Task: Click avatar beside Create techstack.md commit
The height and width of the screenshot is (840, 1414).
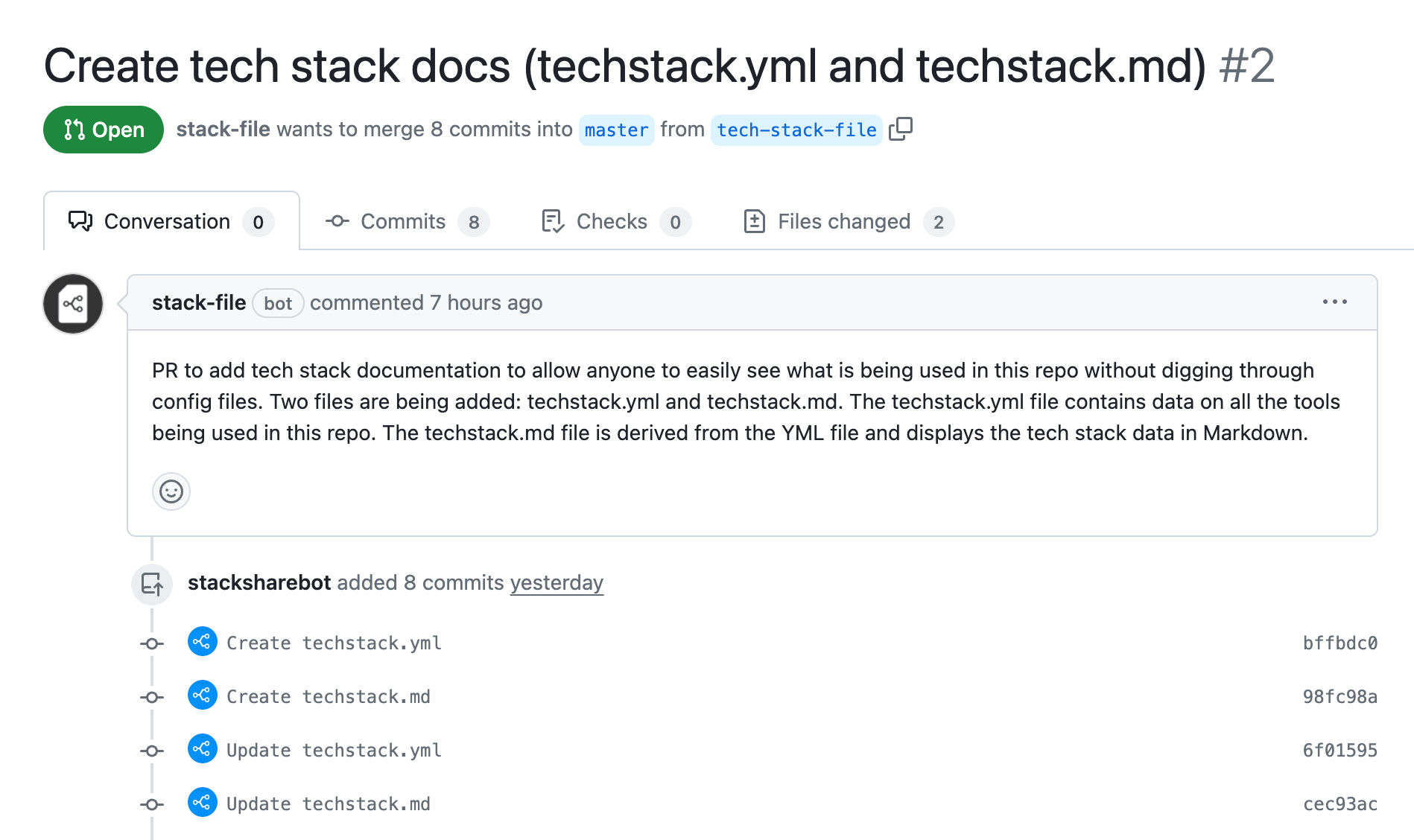Action: pyautogui.click(x=203, y=696)
